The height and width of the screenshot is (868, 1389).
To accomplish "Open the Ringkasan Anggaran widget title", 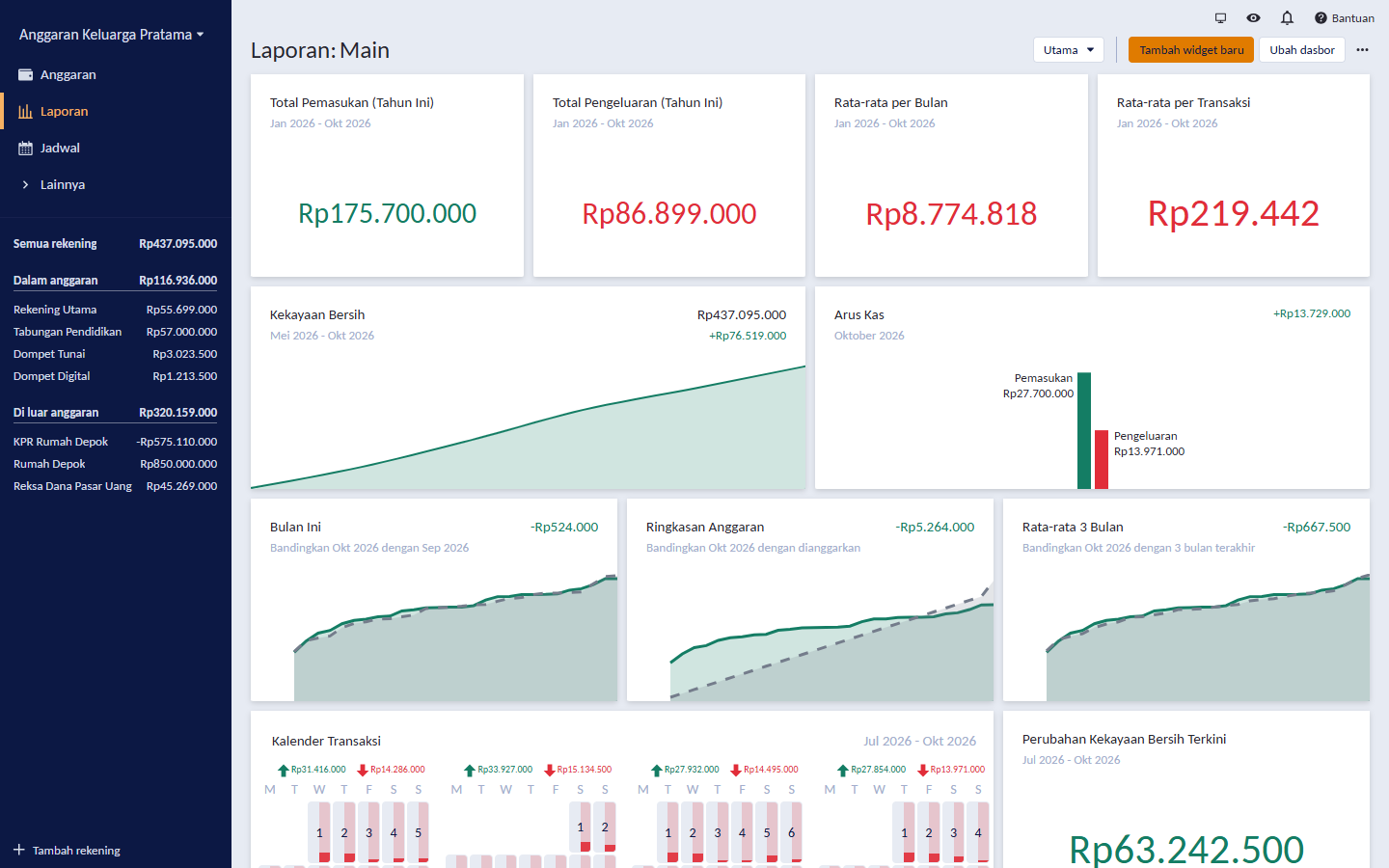I will point(705,528).
